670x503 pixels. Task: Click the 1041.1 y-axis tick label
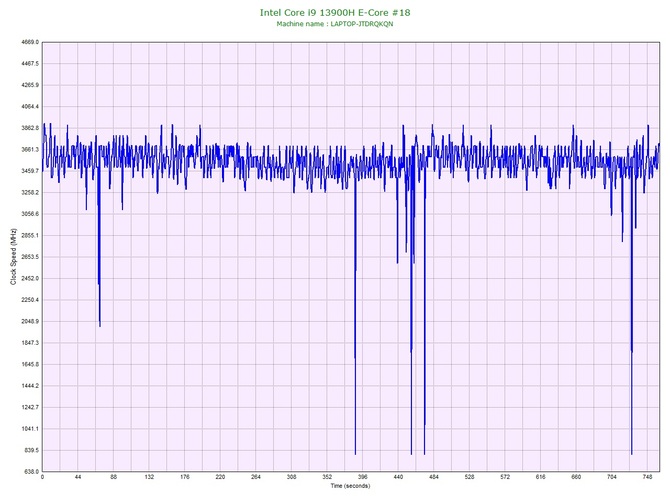click(26, 429)
